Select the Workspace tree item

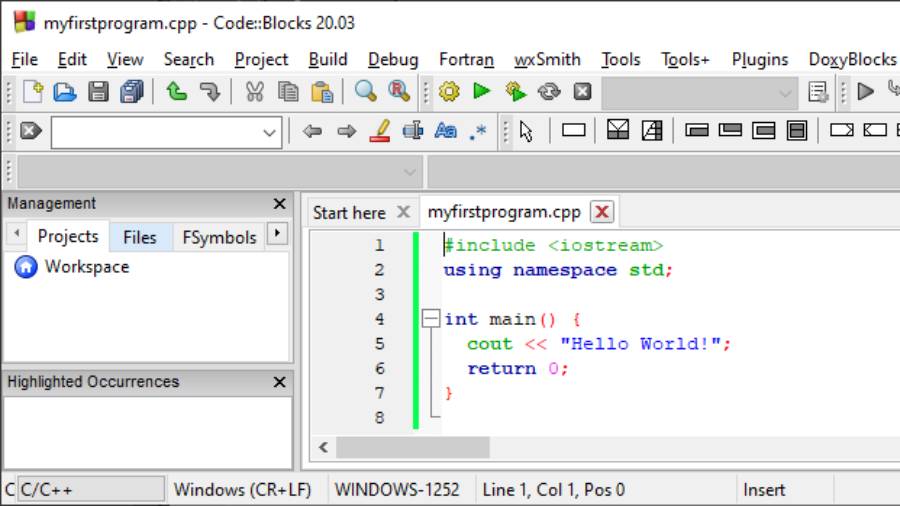pyautogui.click(x=86, y=267)
